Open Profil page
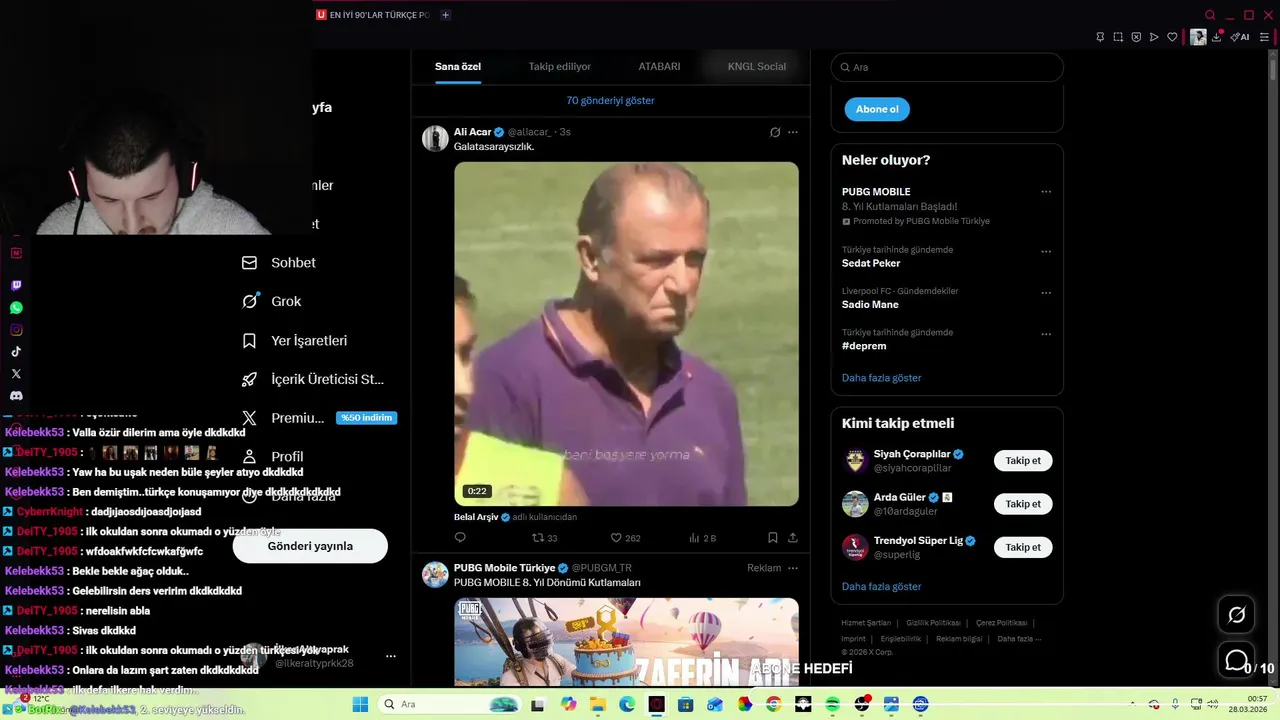 (273, 457)
